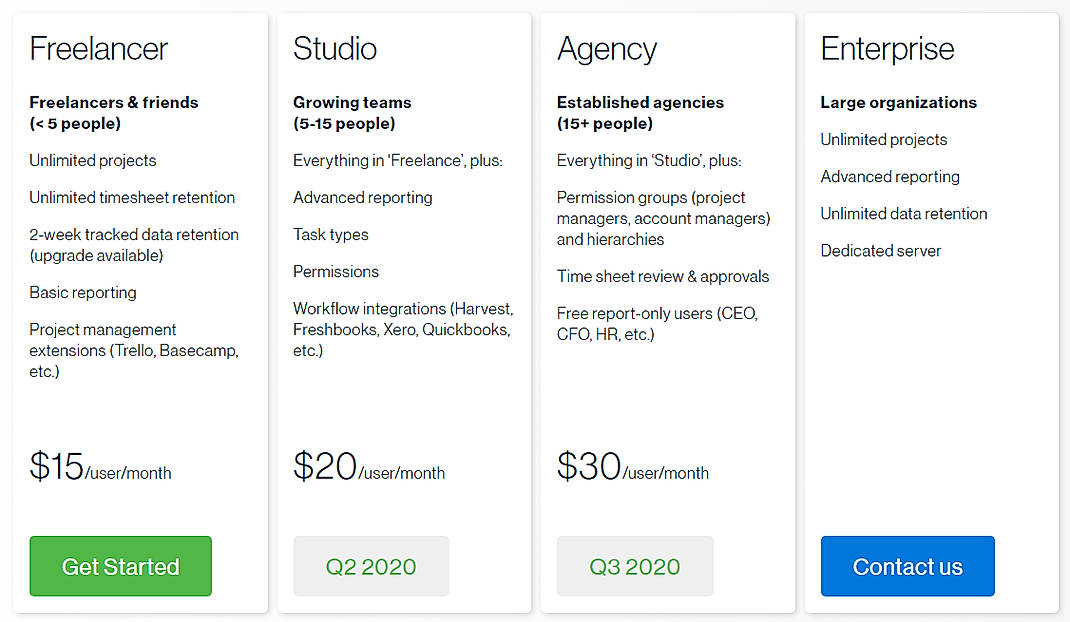Click the $30/user/month price label
This screenshot has width=1070, height=622.
[x=633, y=466]
